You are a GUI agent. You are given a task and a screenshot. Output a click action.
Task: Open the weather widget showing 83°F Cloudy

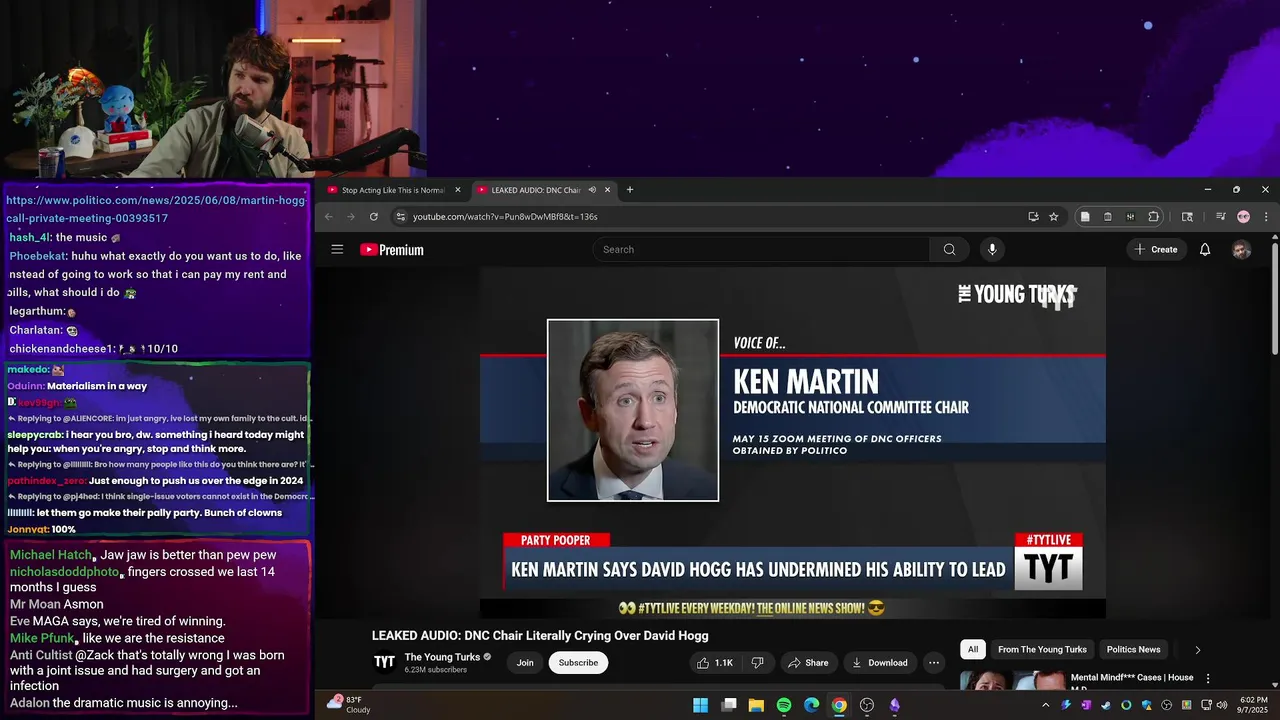pos(348,705)
